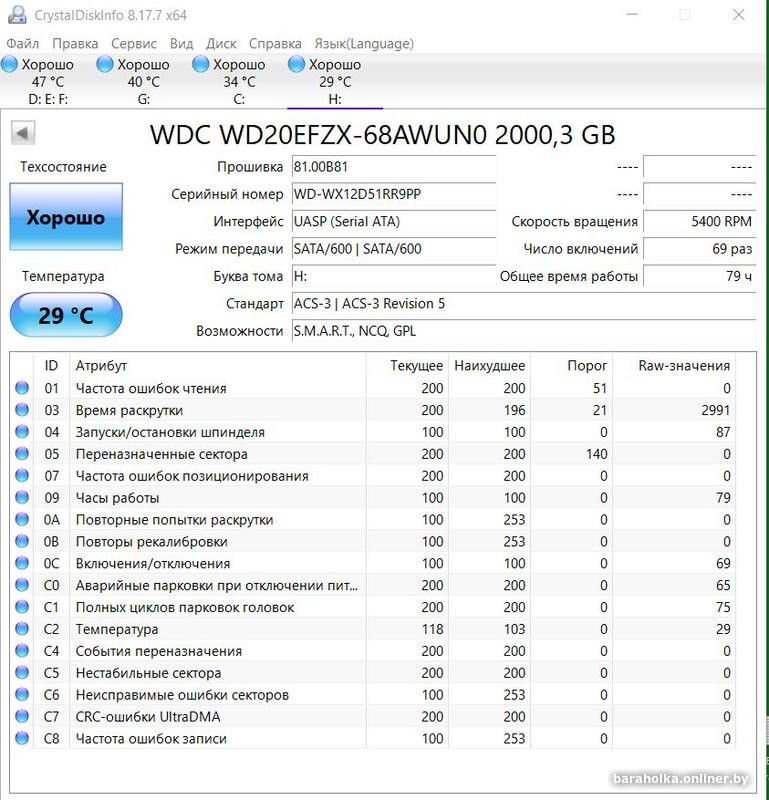Viewport: 769px width, 800px height.
Task: Switch to disk tab labeled 34 °C
Action: 239,82
